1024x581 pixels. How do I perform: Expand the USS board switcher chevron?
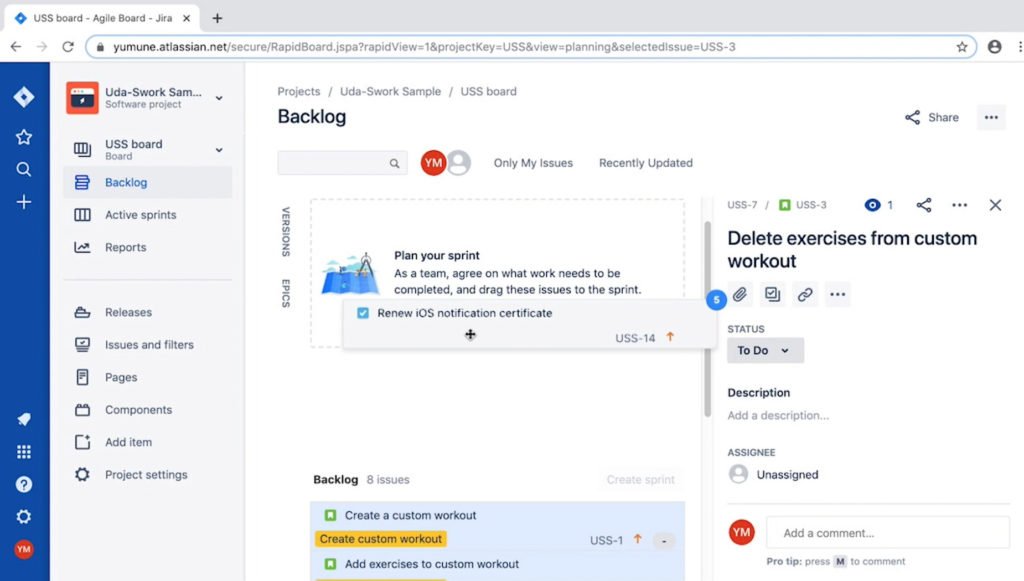coord(219,149)
